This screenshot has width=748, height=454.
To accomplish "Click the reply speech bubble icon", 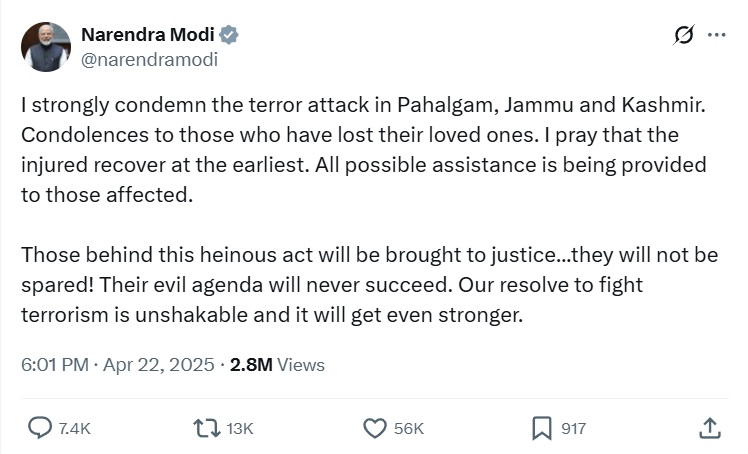I will [40, 428].
